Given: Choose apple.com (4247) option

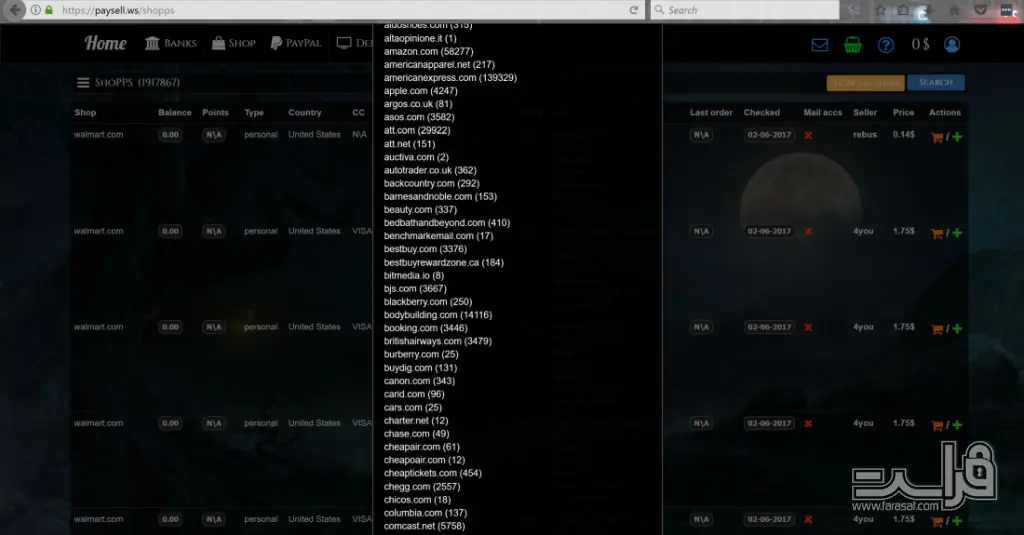Looking at the screenshot, I should pyautogui.click(x=421, y=91).
